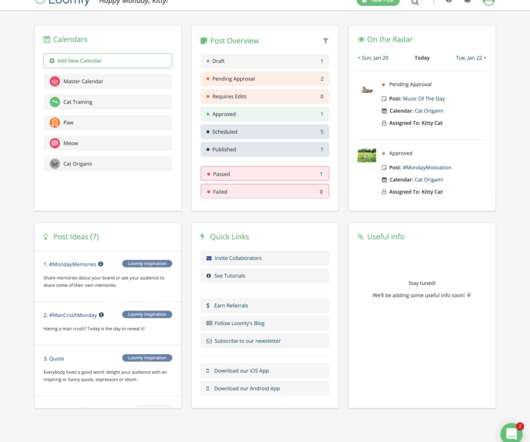Click the gray Cat Origami avatar
The image size is (530, 442).
[x=55, y=164]
